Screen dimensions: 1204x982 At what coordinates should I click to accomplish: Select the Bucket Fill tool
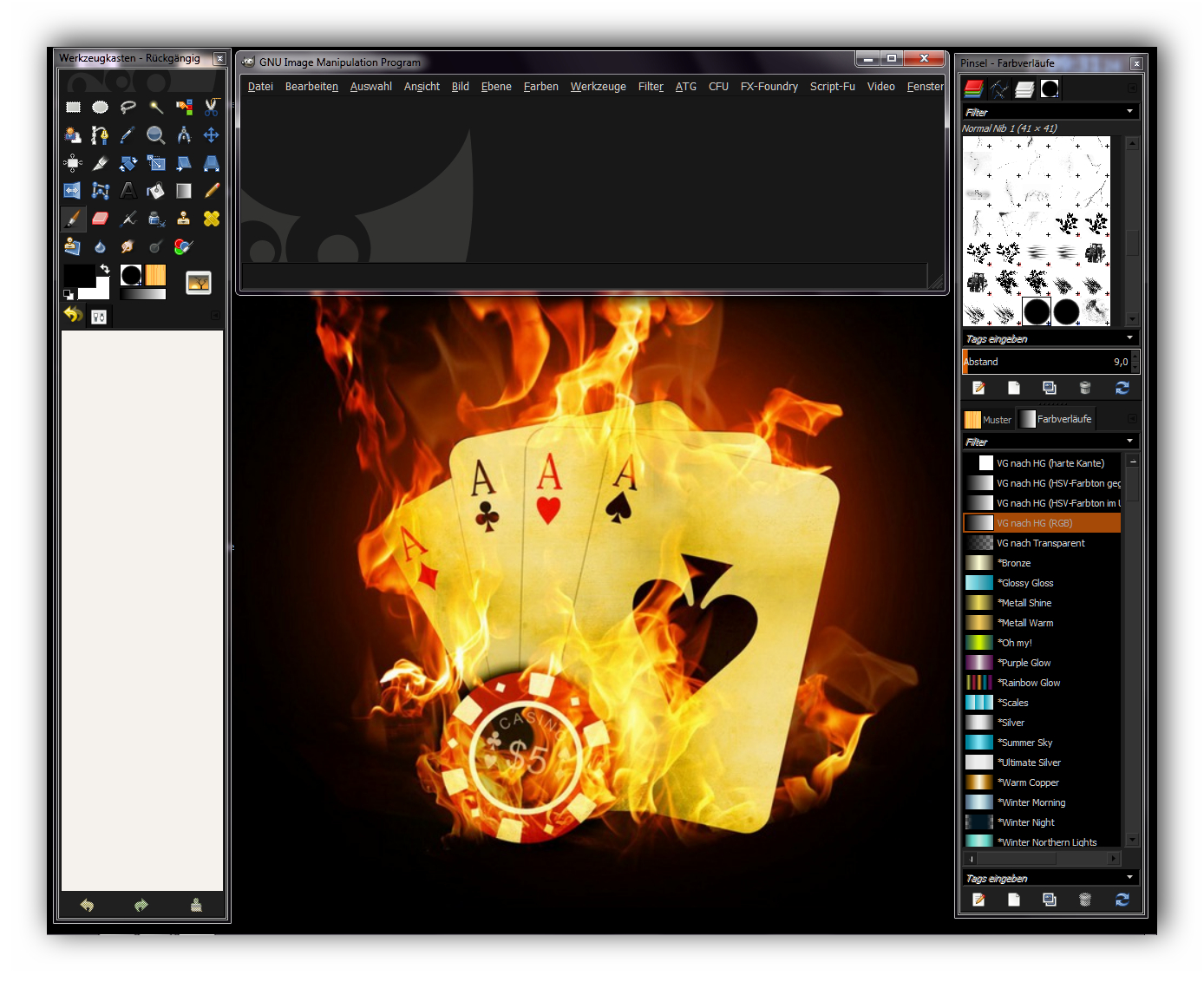coord(156,191)
